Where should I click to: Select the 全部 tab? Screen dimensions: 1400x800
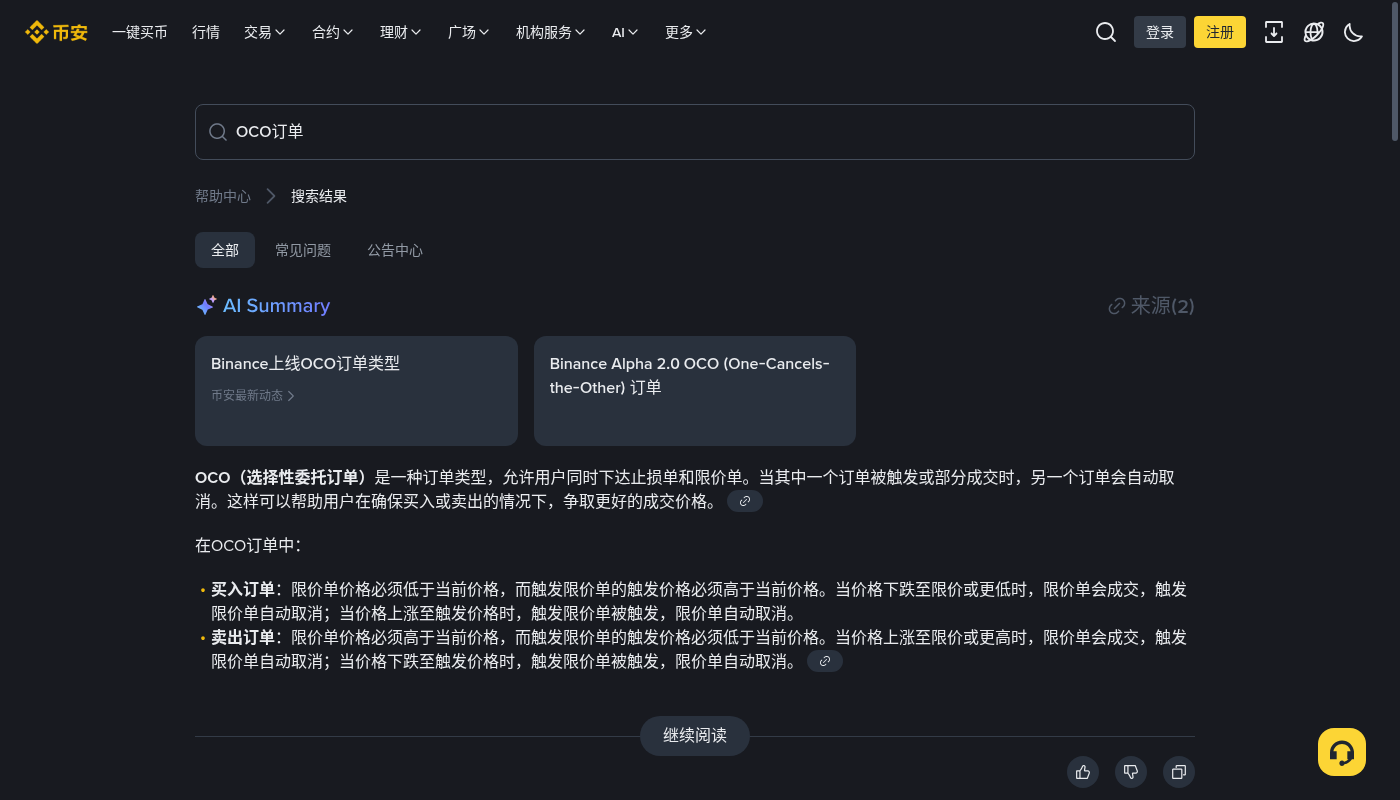(225, 250)
